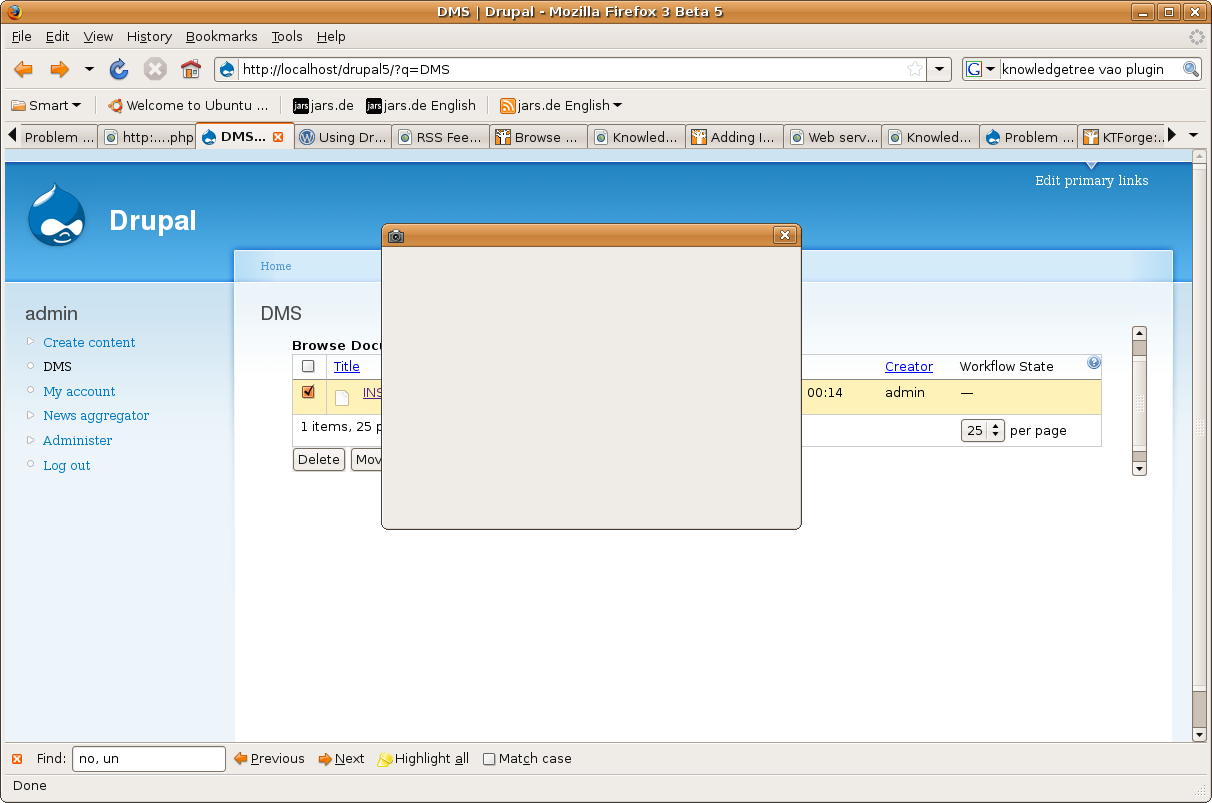Viewport: 1212px width, 803px height.
Task: Open the list all tabs dropdown
Action: point(1193,136)
